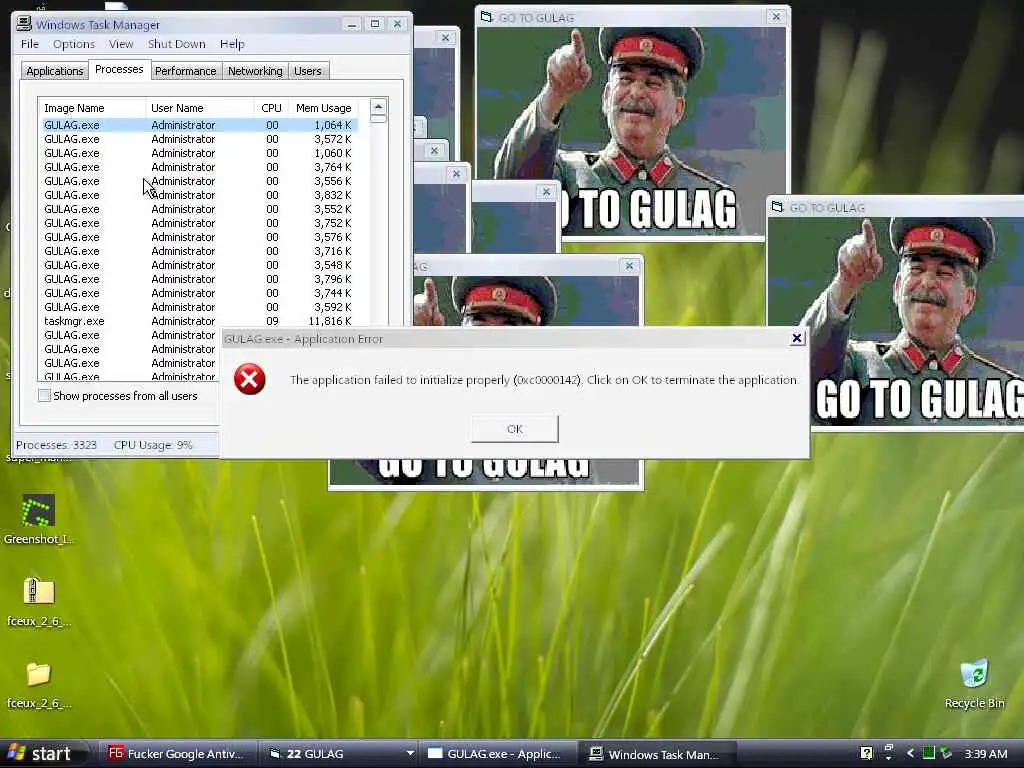The width and height of the screenshot is (1024, 768).
Task: Sort processes by Mem Usage column header
Action: point(323,108)
